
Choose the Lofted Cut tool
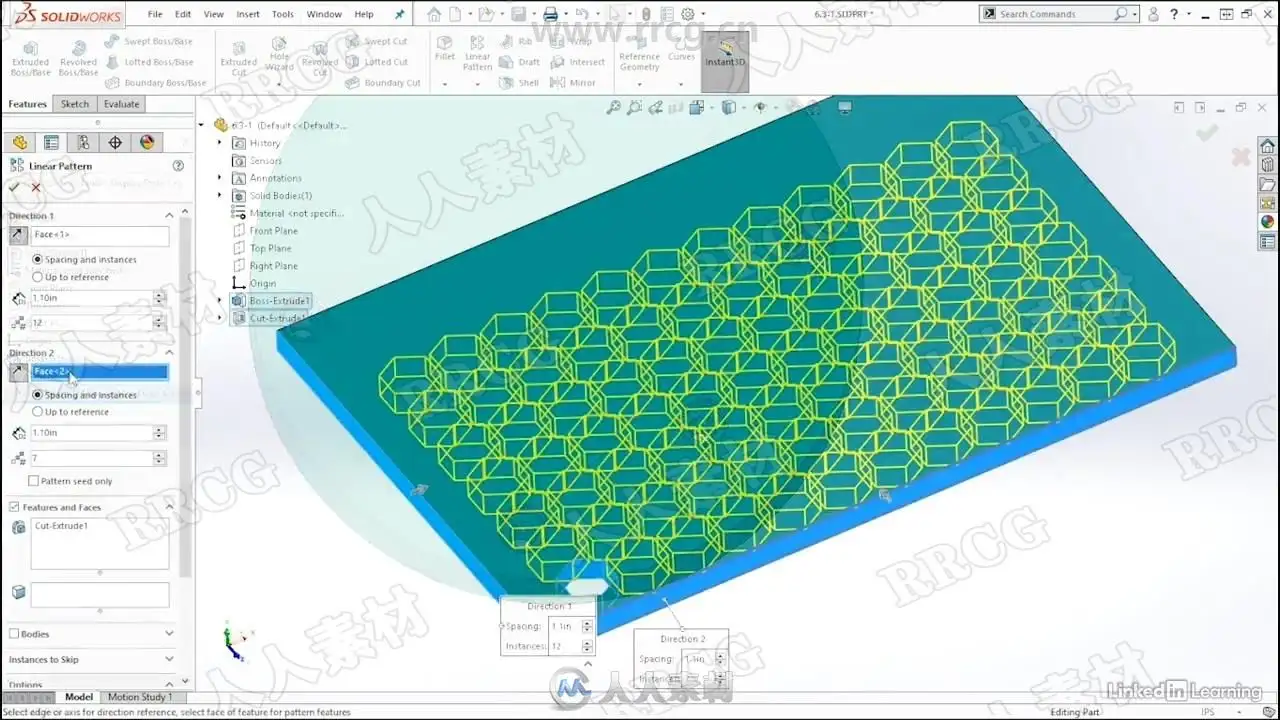point(377,62)
